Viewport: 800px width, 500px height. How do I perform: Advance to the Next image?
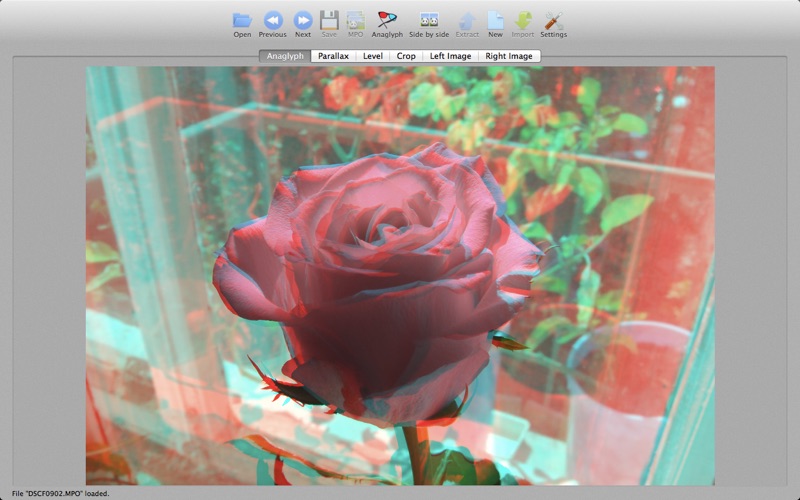click(302, 20)
